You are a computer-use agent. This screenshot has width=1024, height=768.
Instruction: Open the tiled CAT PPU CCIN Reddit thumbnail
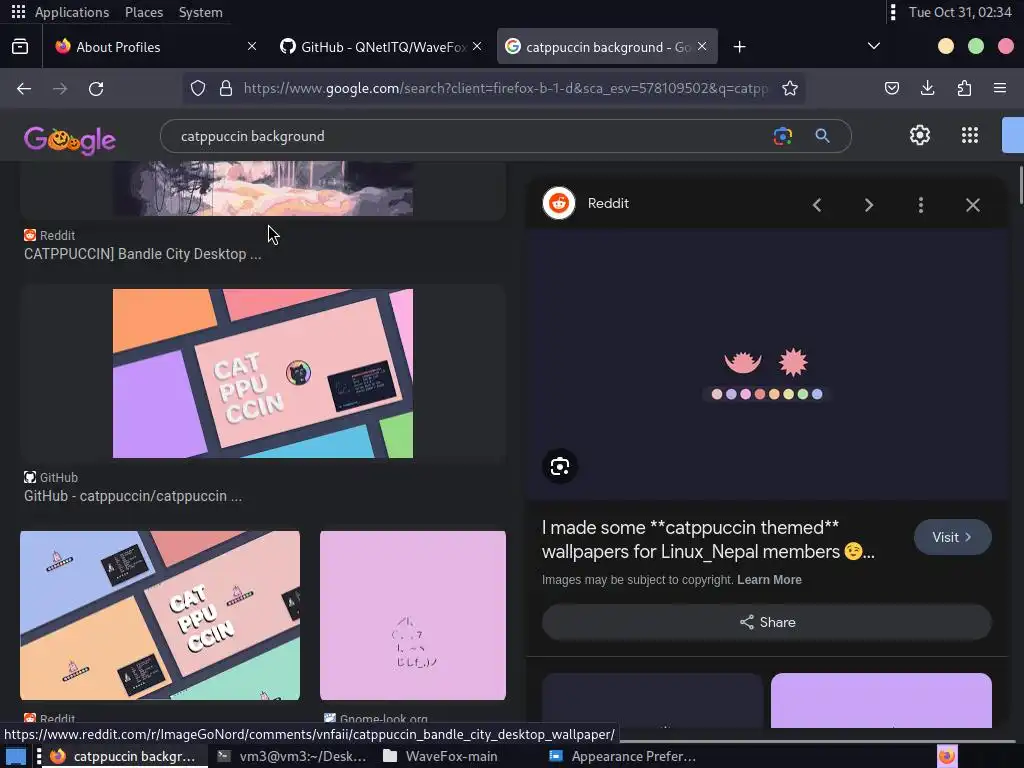[x=160, y=615]
